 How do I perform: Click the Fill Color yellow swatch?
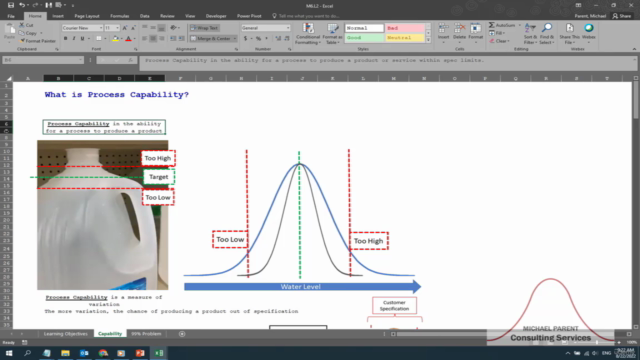(116, 38)
